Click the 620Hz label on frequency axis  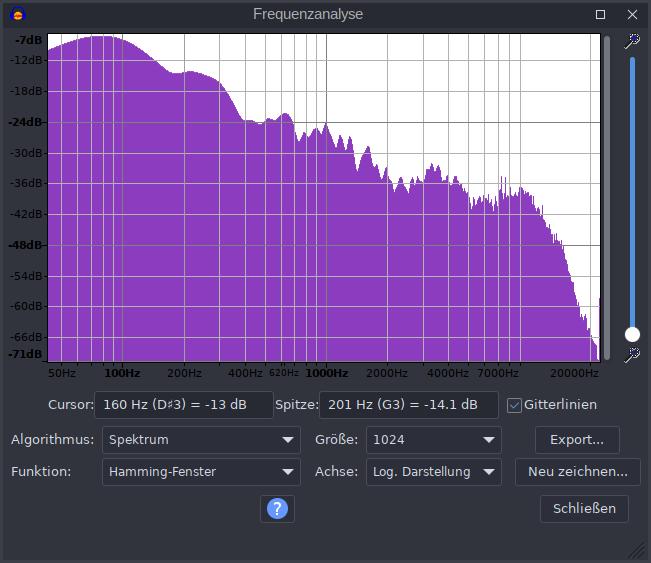[284, 373]
